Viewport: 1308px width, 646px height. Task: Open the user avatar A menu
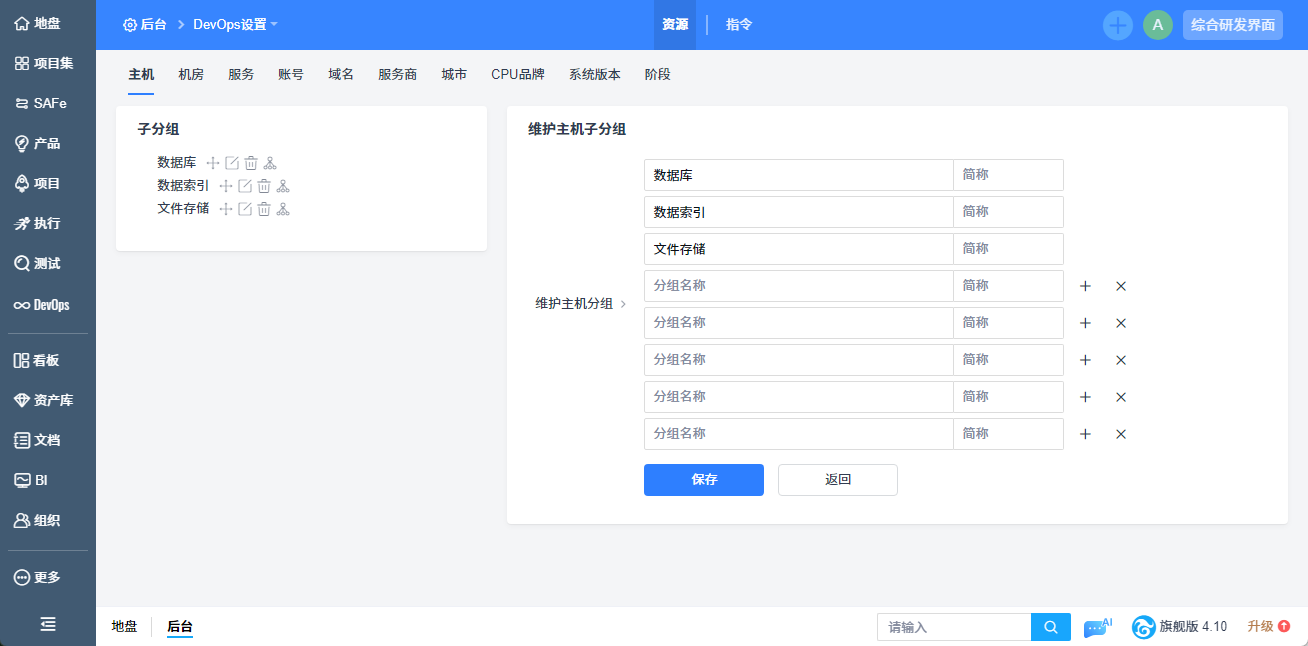[1157, 25]
